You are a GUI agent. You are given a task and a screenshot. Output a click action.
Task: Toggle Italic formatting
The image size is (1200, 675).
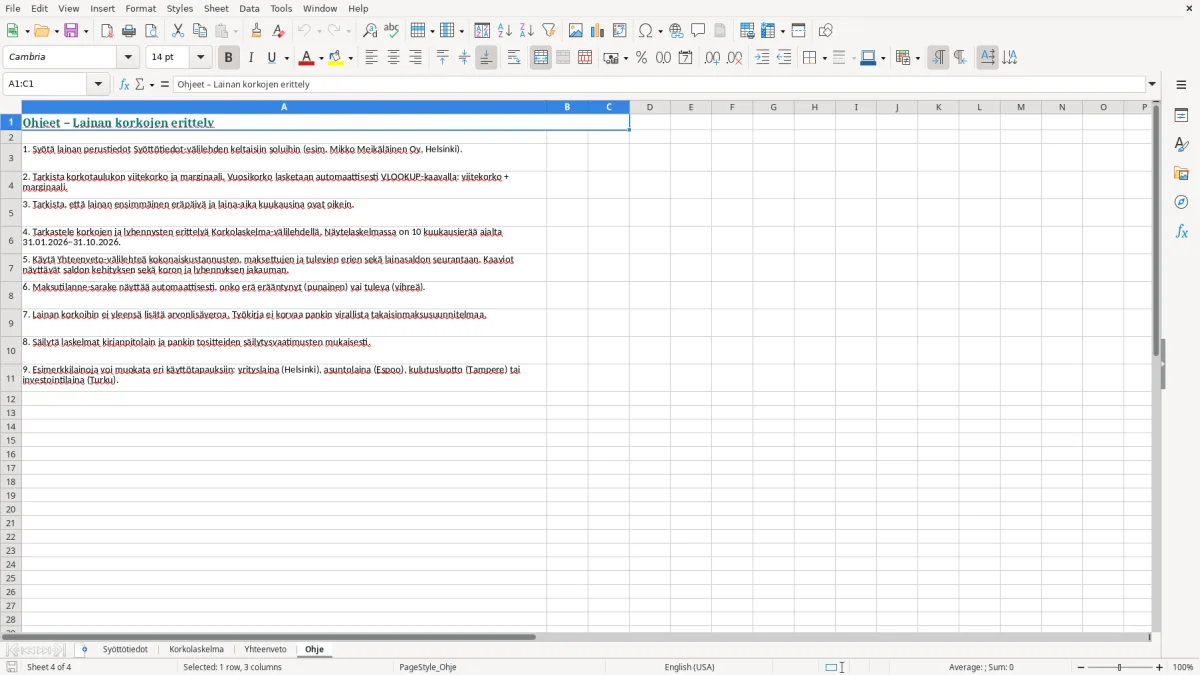pyautogui.click(x=251, y=58)
